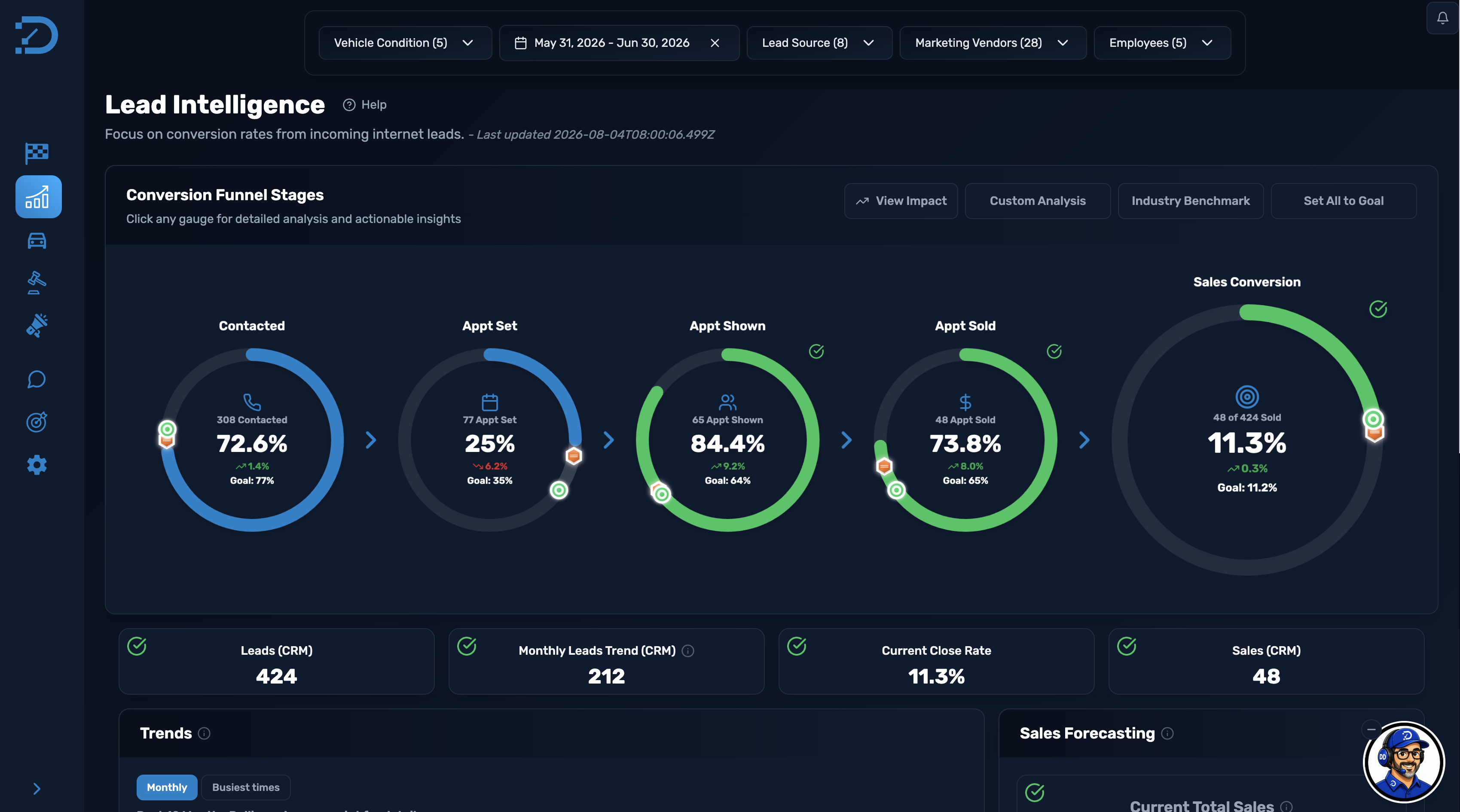
Task: Select the Monthly trends tab
Action: point(167,787)
